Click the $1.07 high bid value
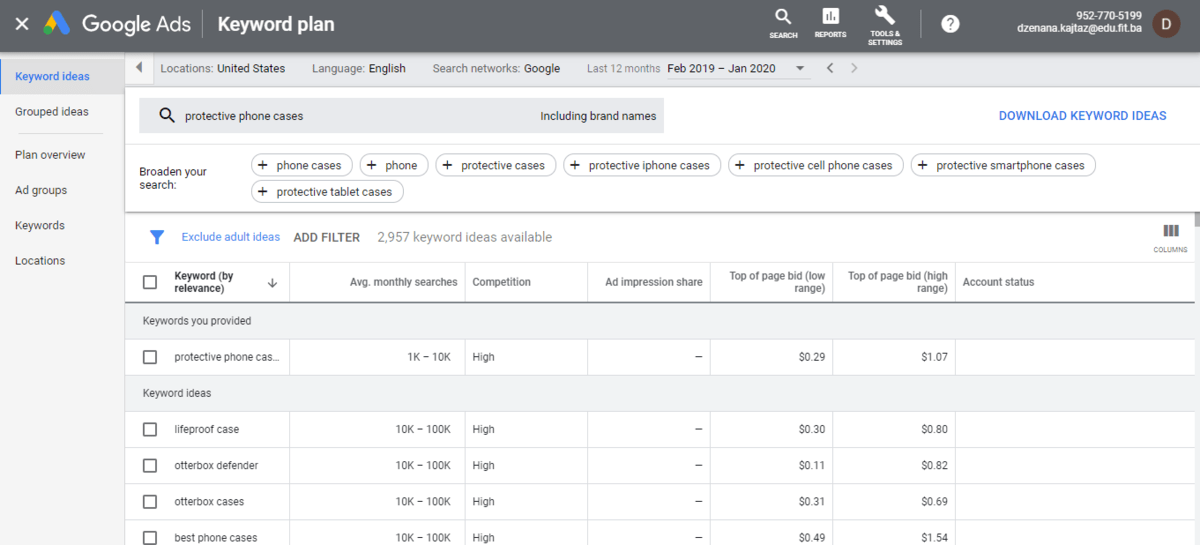This screenshot has height=545, width=1200. (x=934, y=357)
